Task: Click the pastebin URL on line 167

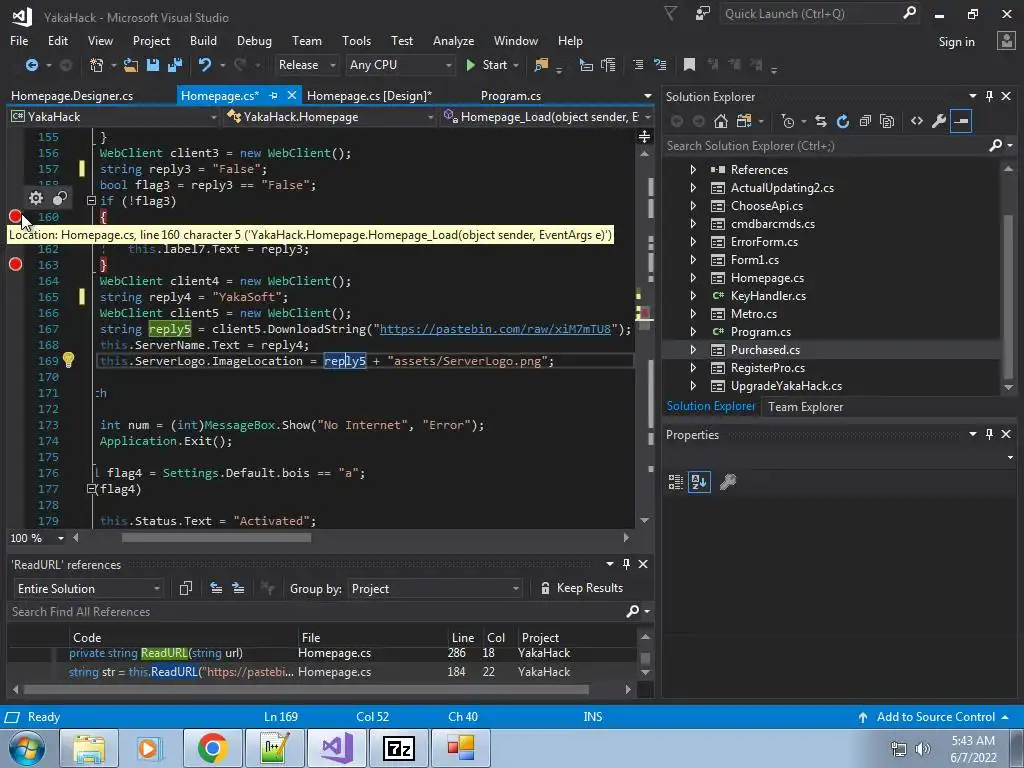Action: click(x=495, y=328)
